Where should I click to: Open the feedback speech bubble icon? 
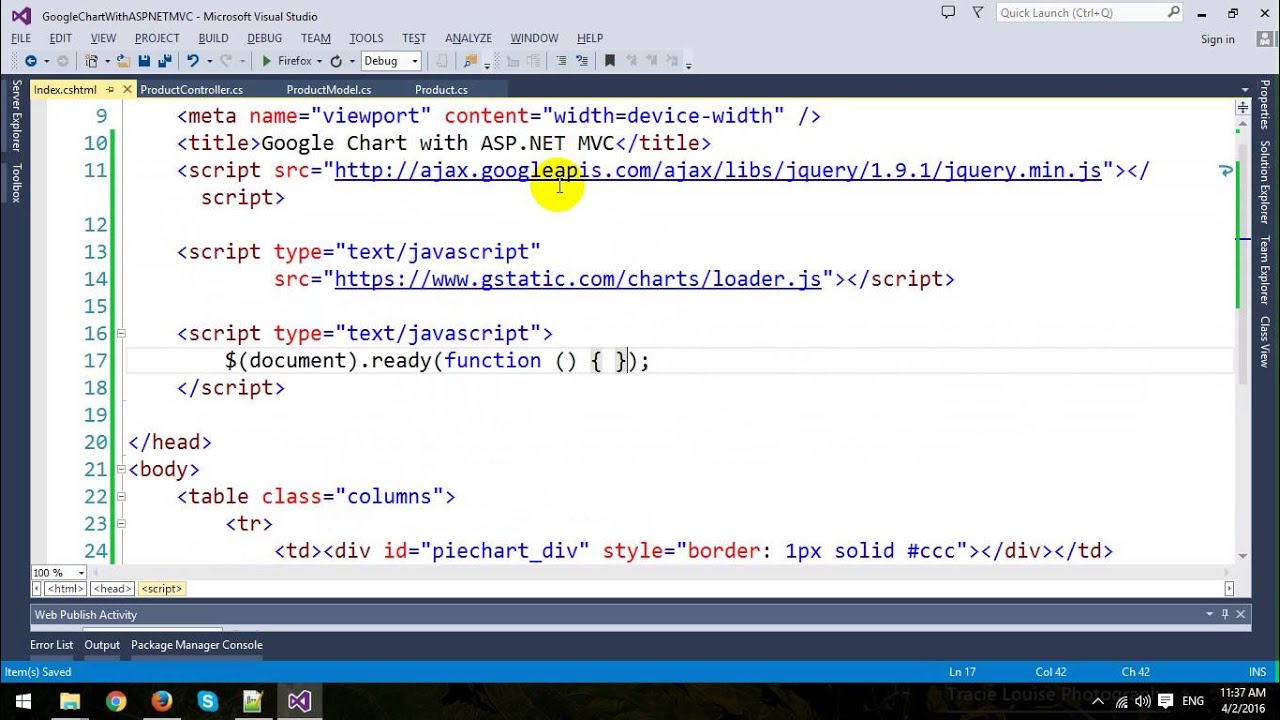948,12
